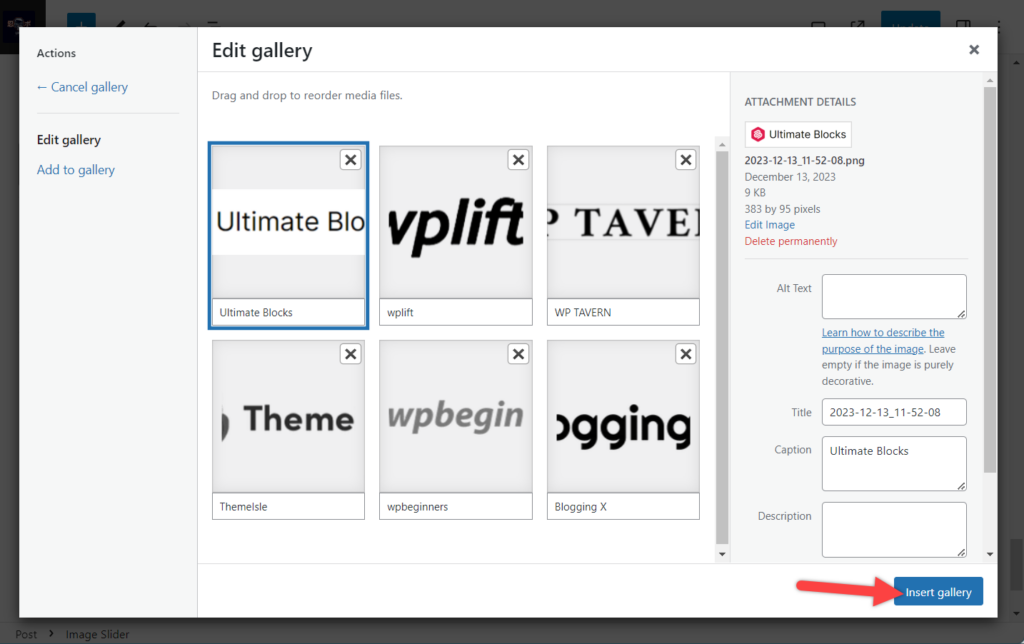Click inside the Caption text field
The height and width of the screenshot is (644, 1024).
tap(893, 463)
